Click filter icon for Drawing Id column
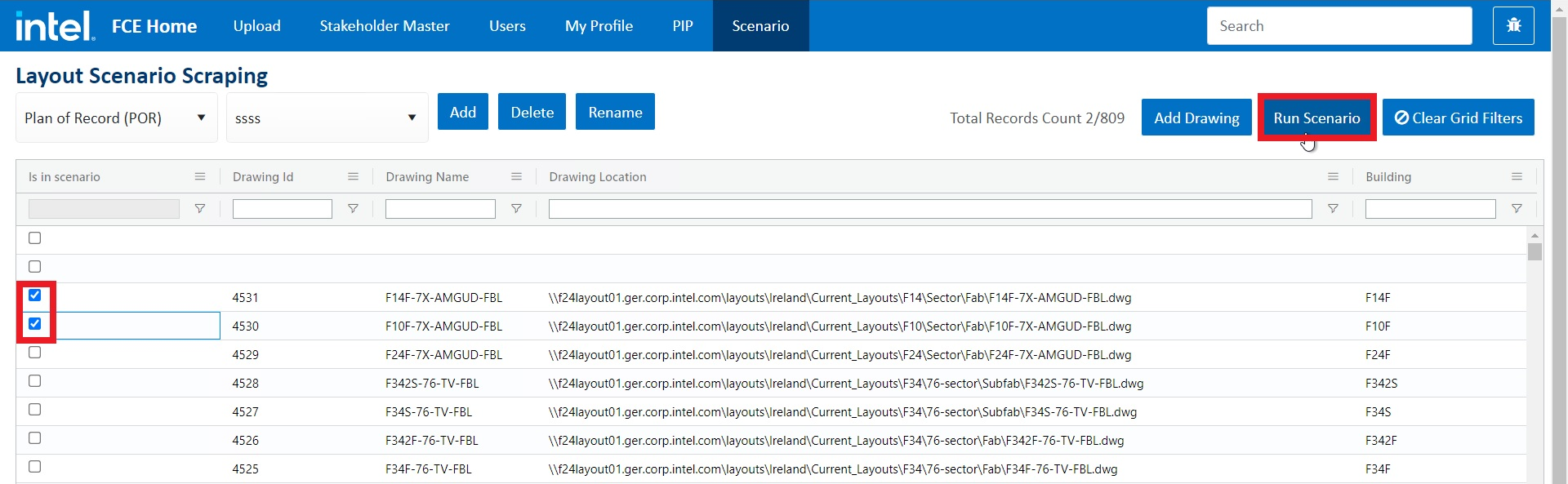The height and width of the screenshot is (484, 1568). 353,209
